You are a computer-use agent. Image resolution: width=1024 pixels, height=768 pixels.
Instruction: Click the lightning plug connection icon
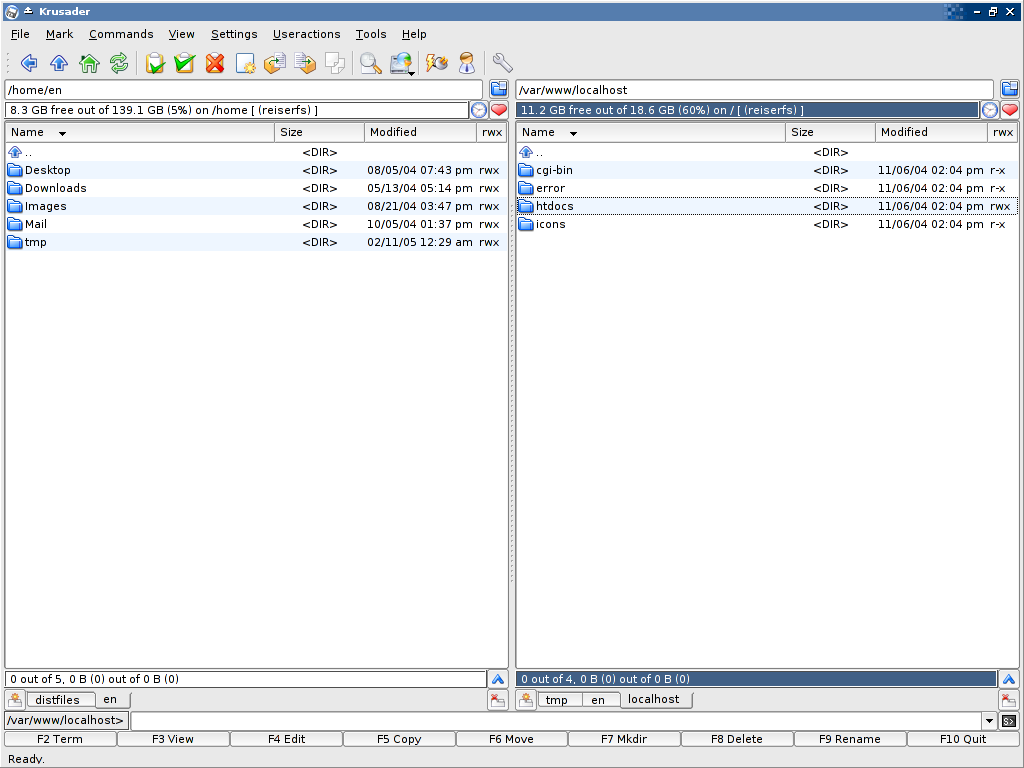tap(436, 63)
